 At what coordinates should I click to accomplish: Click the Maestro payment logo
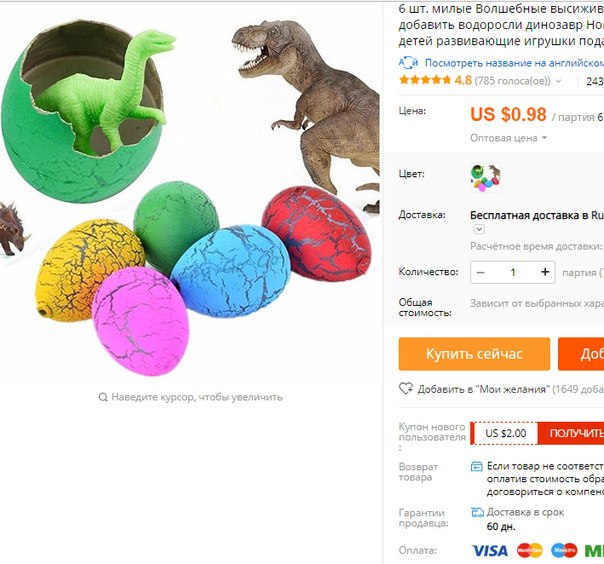[x=564, y=551]
